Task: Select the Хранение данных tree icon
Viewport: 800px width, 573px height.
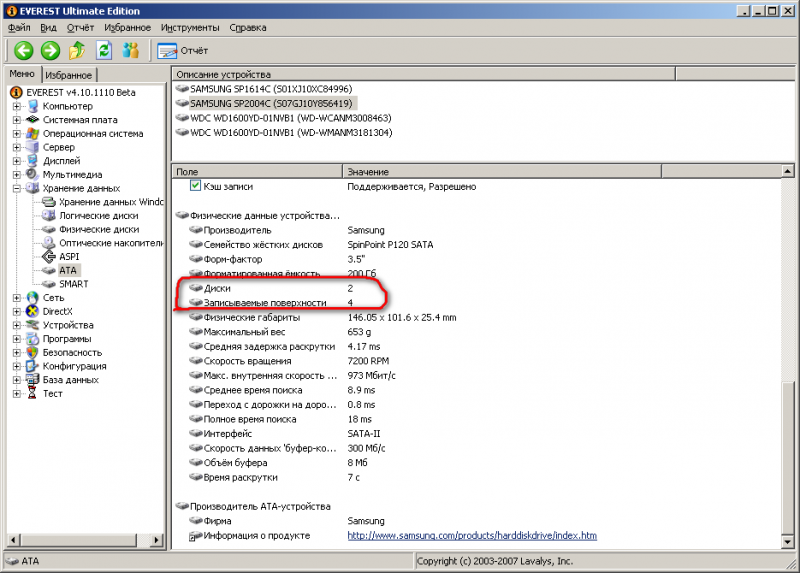Action: coord(33,188)
